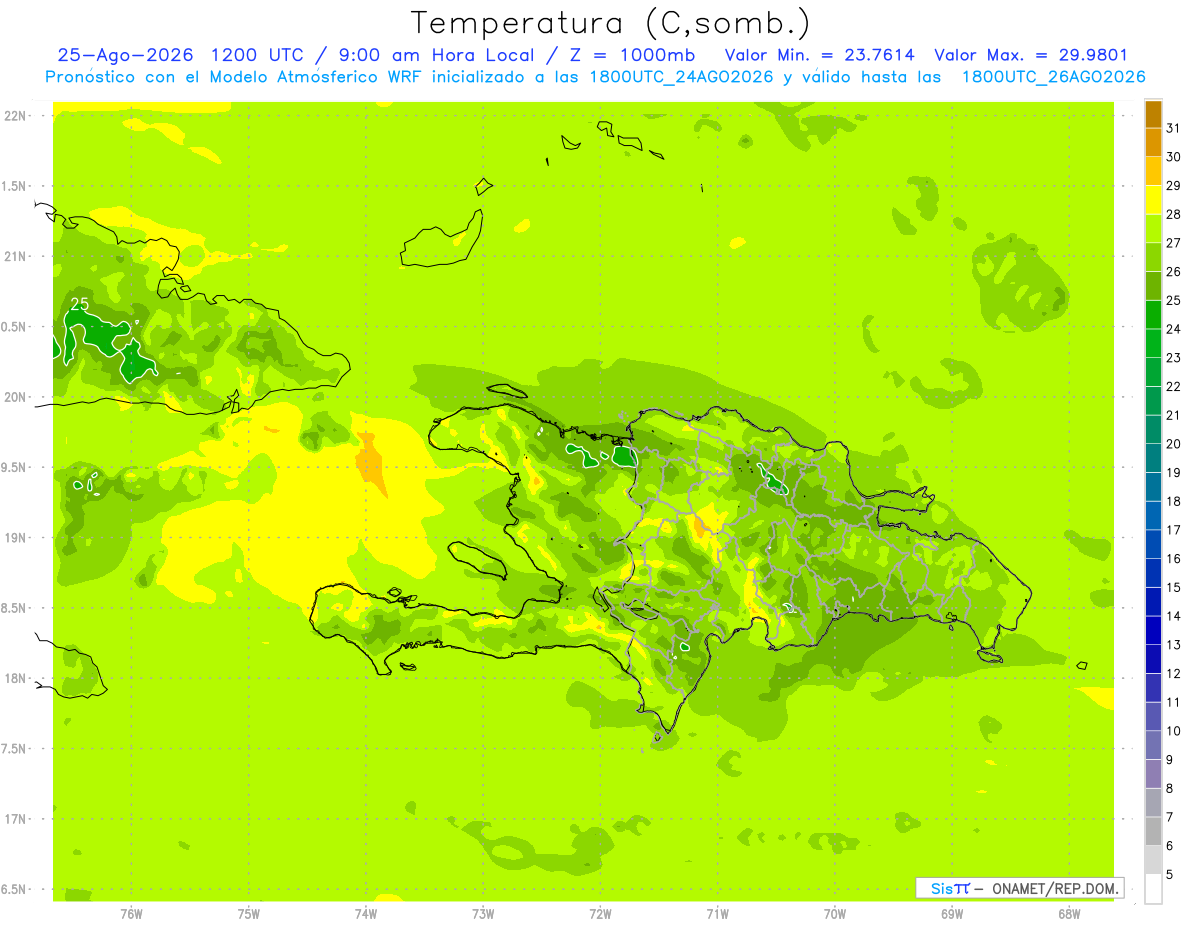
Task: Click the colorbar label "7"
Action: [1170, 817]
